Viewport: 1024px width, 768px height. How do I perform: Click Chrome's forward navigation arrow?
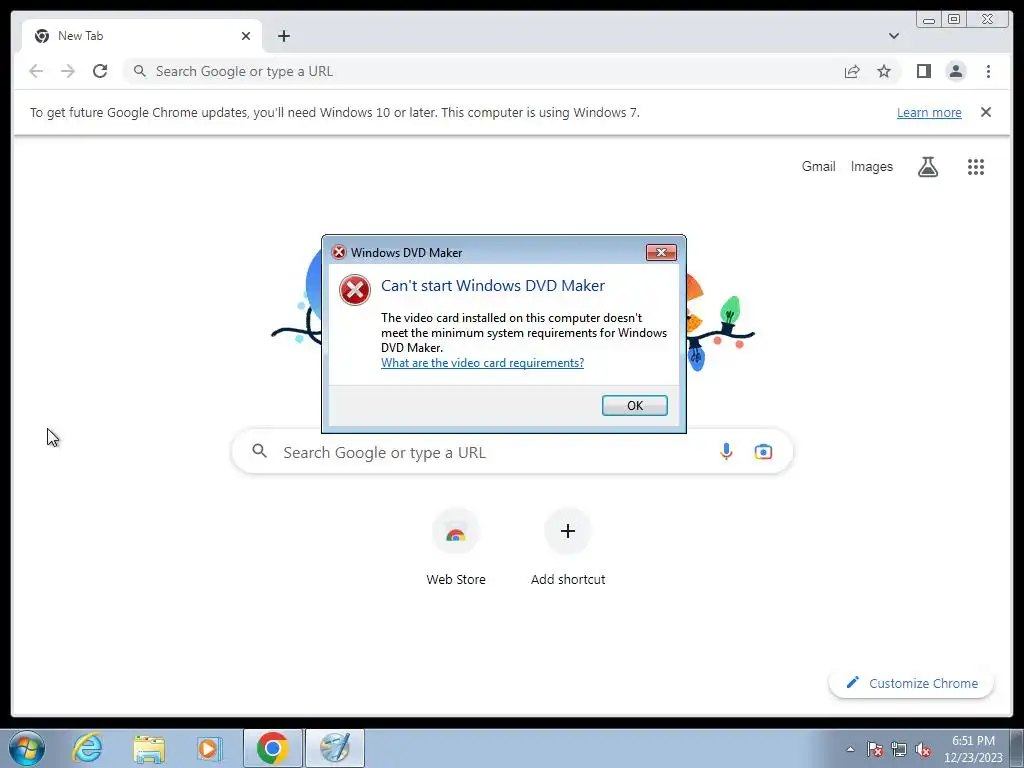(68, 71)
